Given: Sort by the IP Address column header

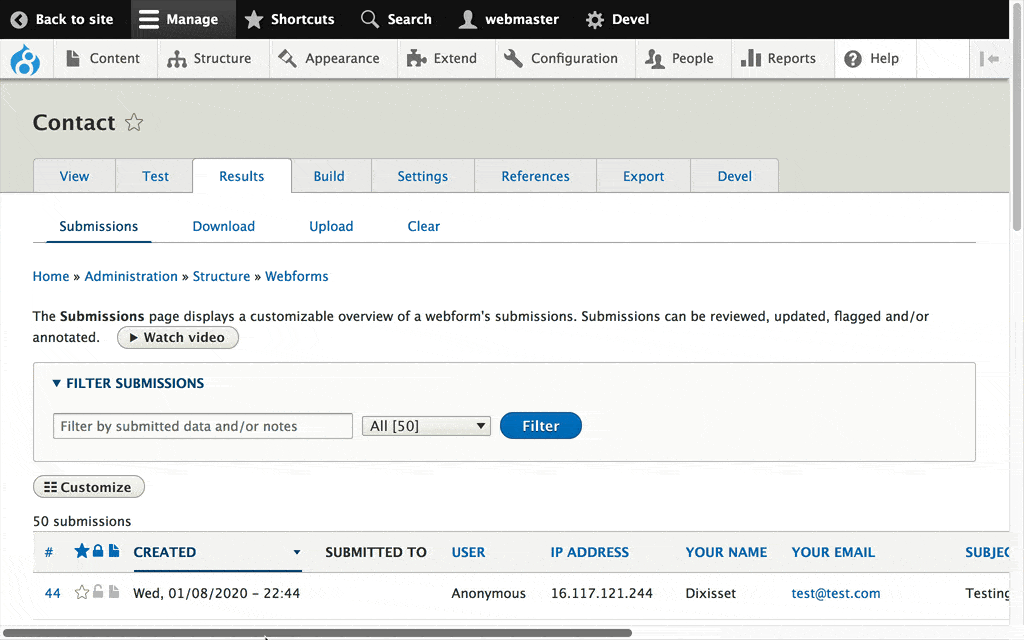Looking at the screenshot, I should (590, 552).
